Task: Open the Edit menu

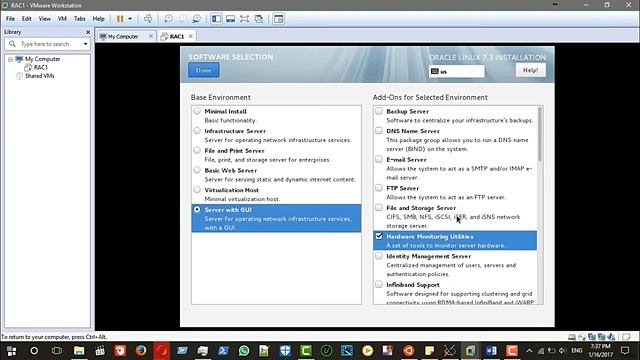Action: 27,19
